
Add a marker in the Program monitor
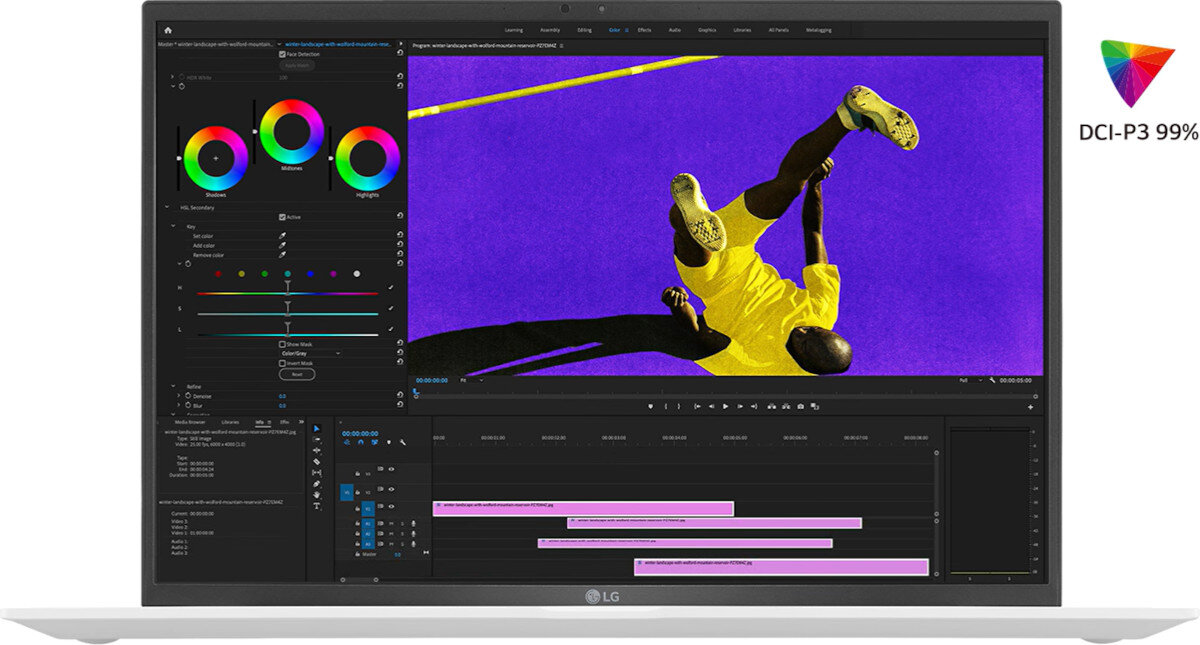[x=650, y=406]
